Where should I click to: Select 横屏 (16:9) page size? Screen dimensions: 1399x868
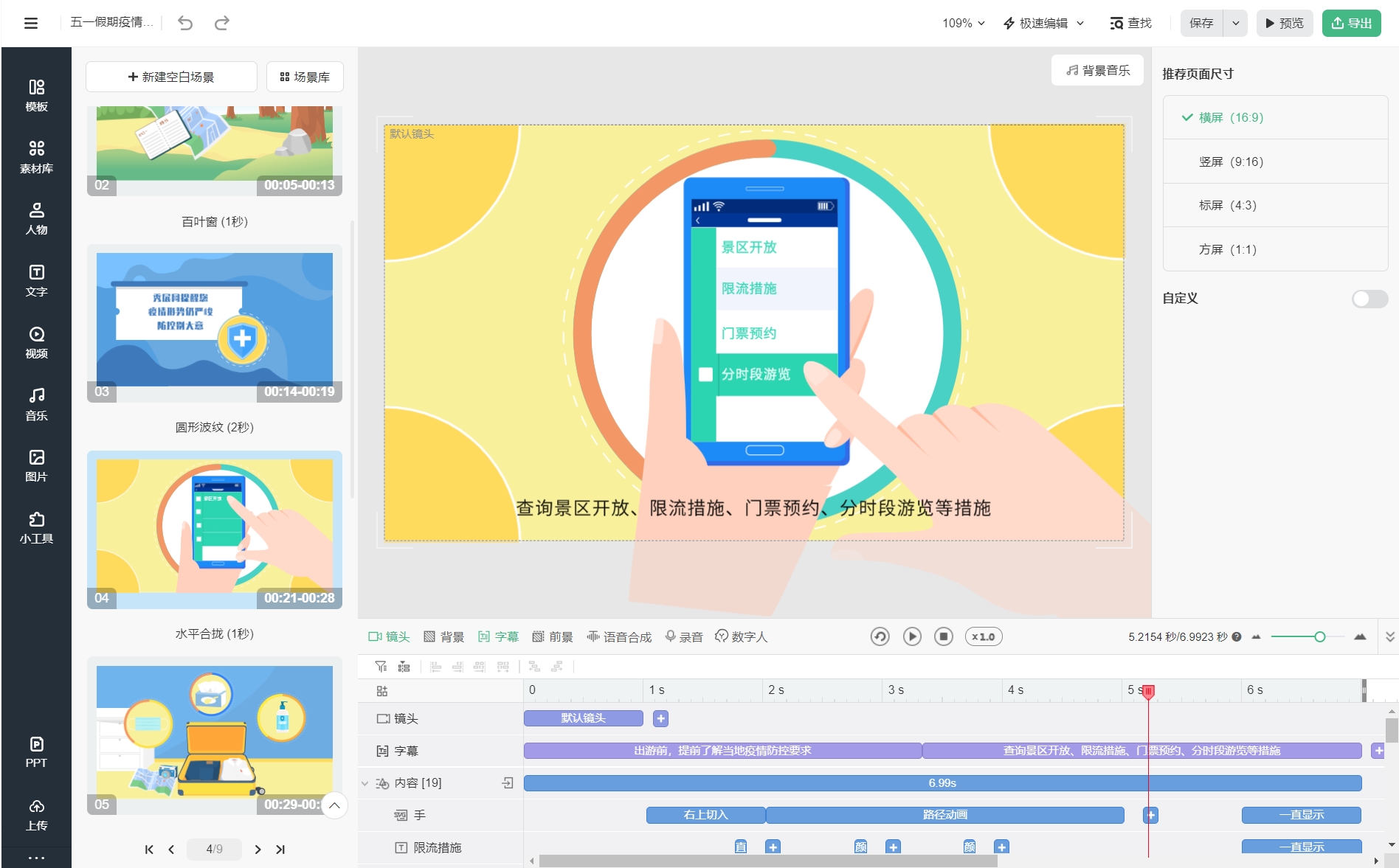point(1275,117)
